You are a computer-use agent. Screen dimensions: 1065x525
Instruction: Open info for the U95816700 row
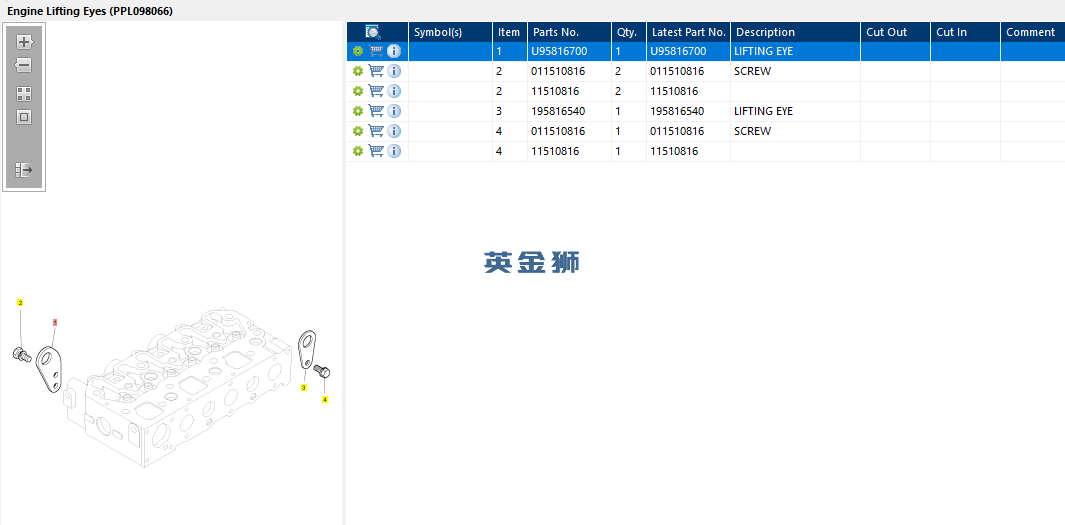394,51
